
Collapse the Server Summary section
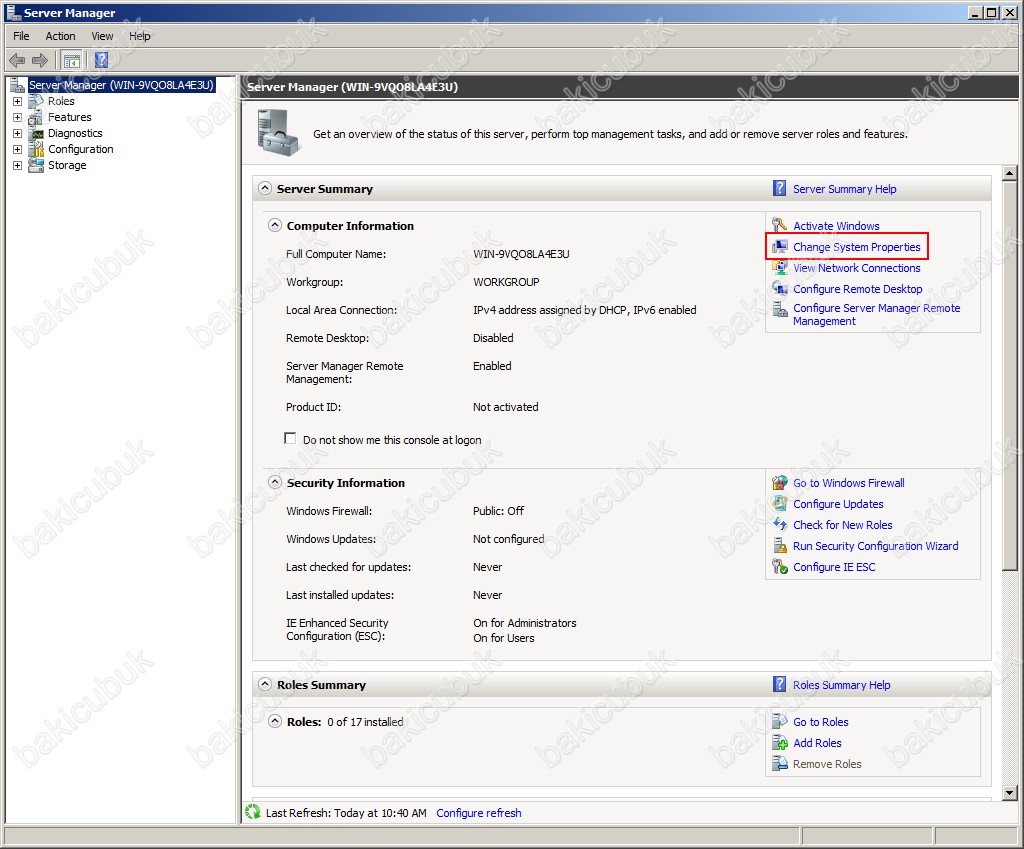(265, 189)
